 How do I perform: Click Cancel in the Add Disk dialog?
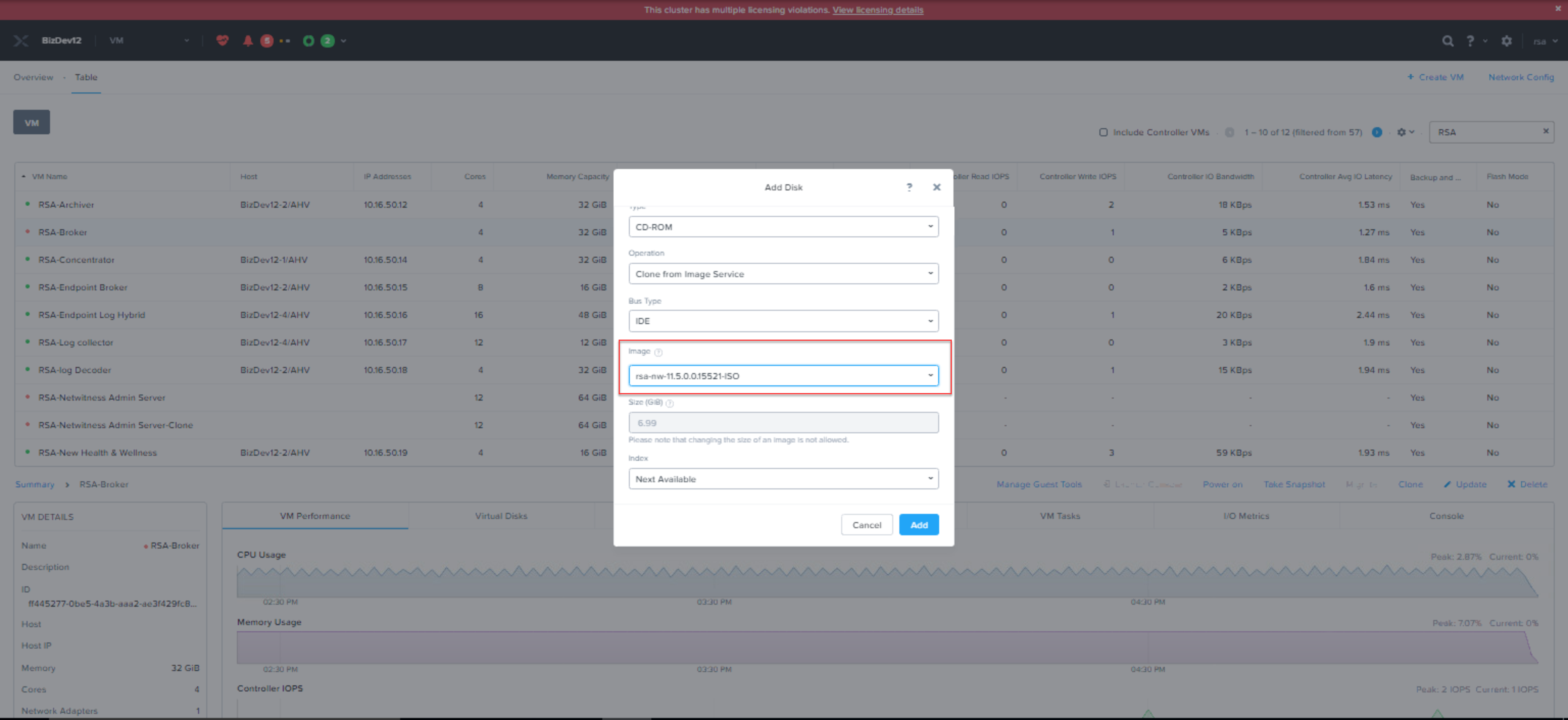tap(866, 524)
